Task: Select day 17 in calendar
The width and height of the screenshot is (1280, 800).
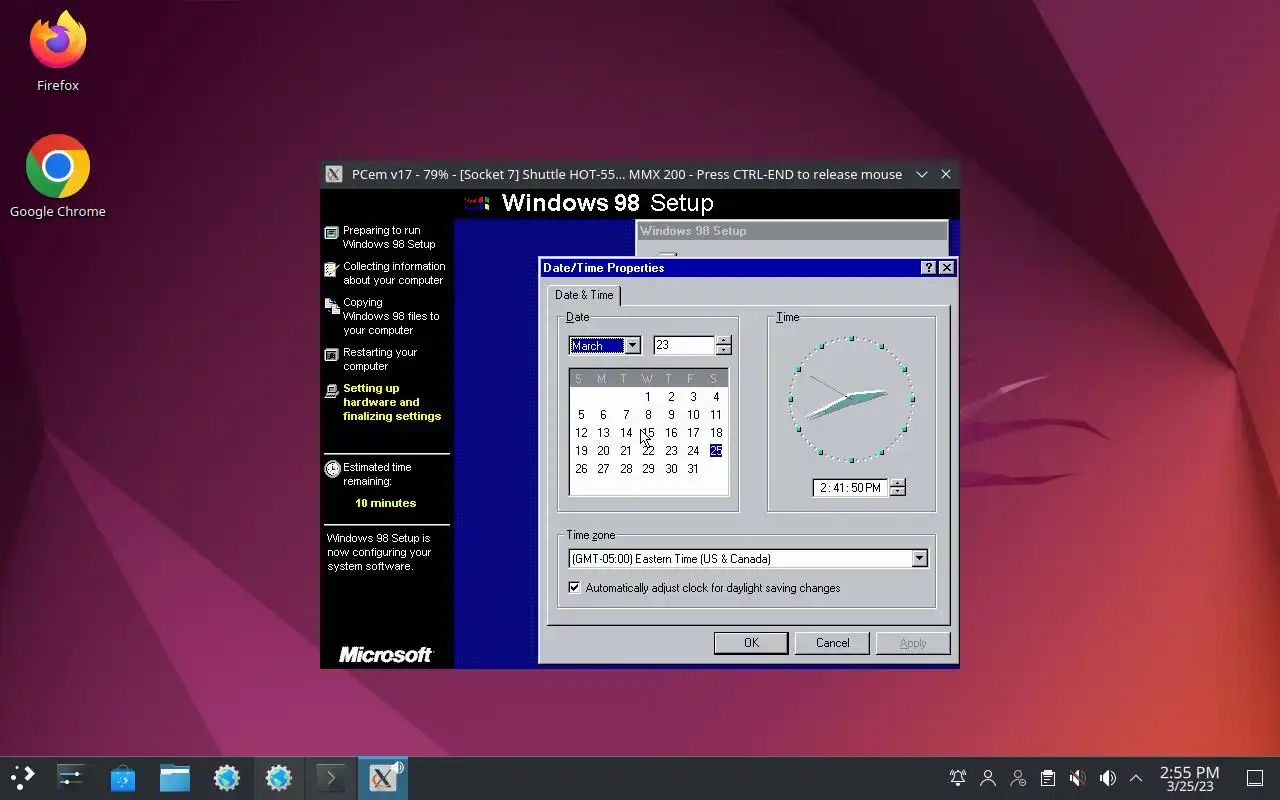Action: click(x=693, y=433)
